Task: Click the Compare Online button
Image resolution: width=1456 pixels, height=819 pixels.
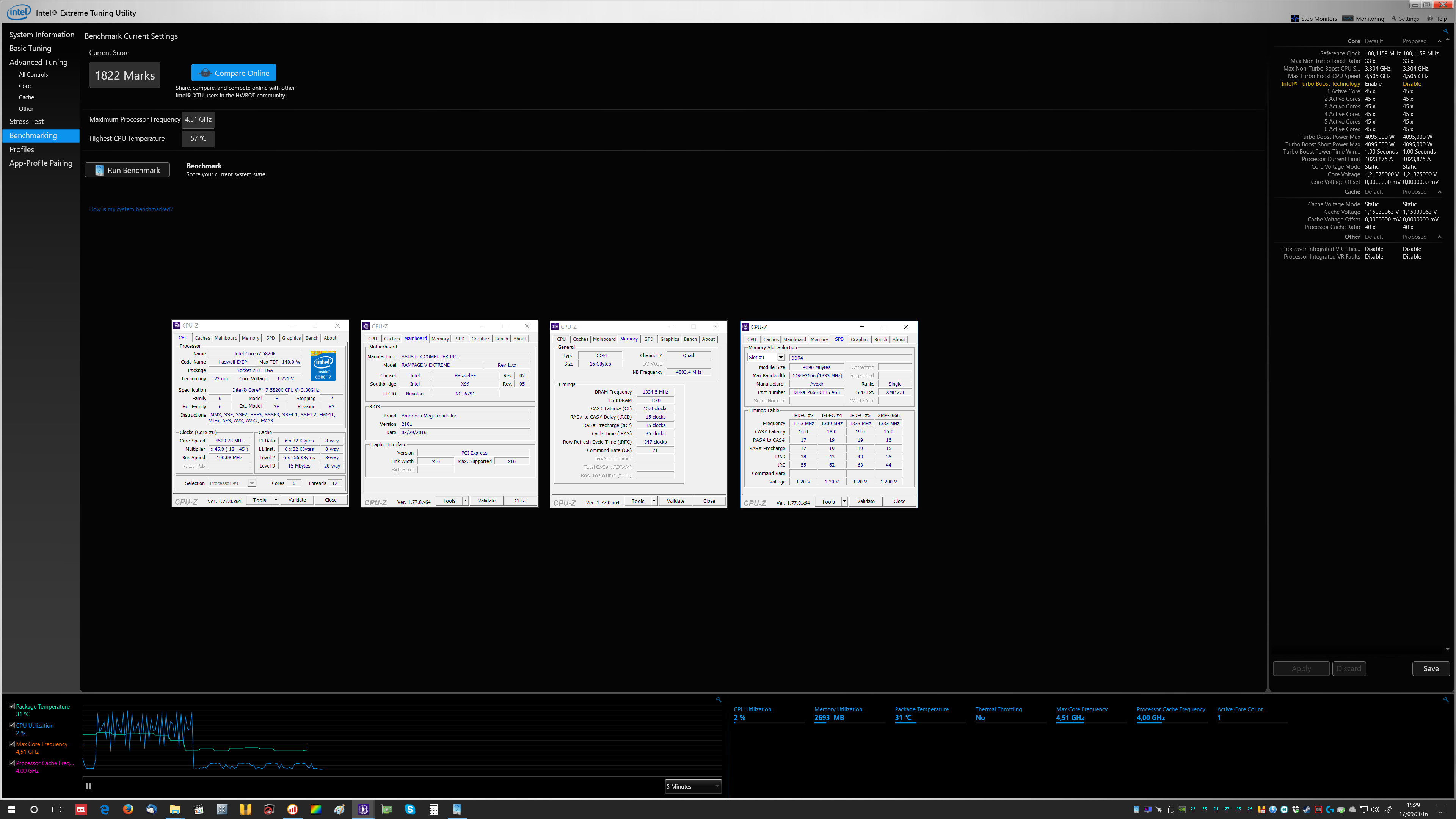Action: coord(234,73)
